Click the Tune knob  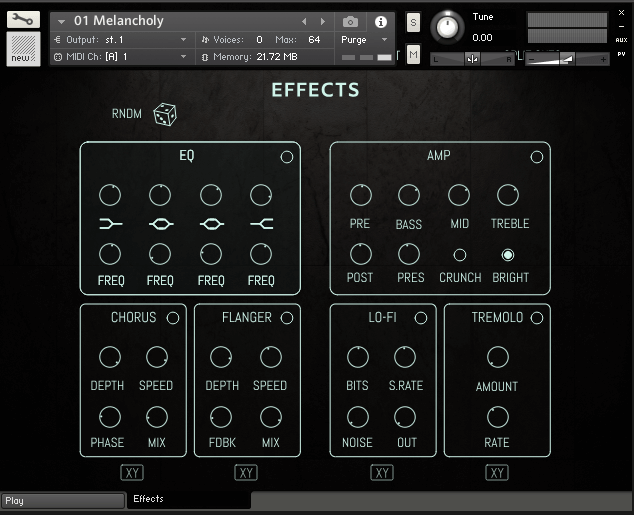tap(447, 28)
